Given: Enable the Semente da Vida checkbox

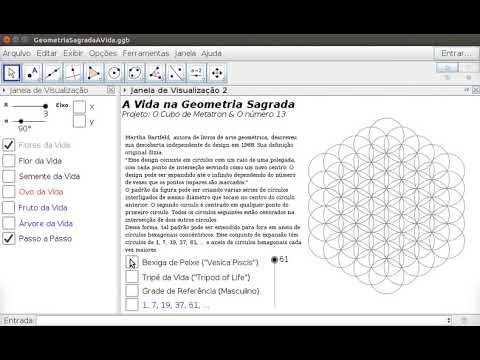Looking at the screenshot, I should (9, 176).
